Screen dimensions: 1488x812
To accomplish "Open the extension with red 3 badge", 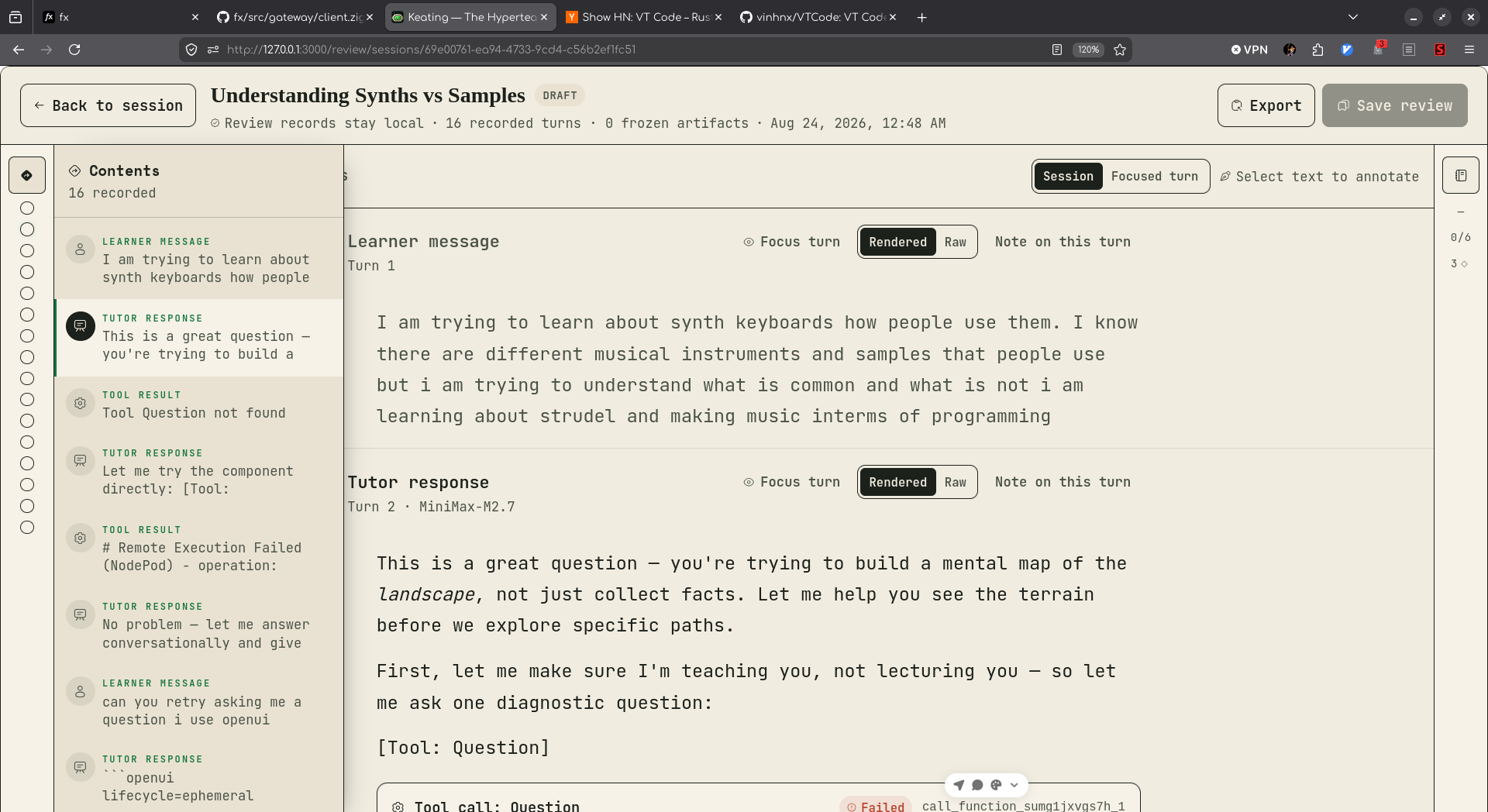I will click(x=1378, y=50).
